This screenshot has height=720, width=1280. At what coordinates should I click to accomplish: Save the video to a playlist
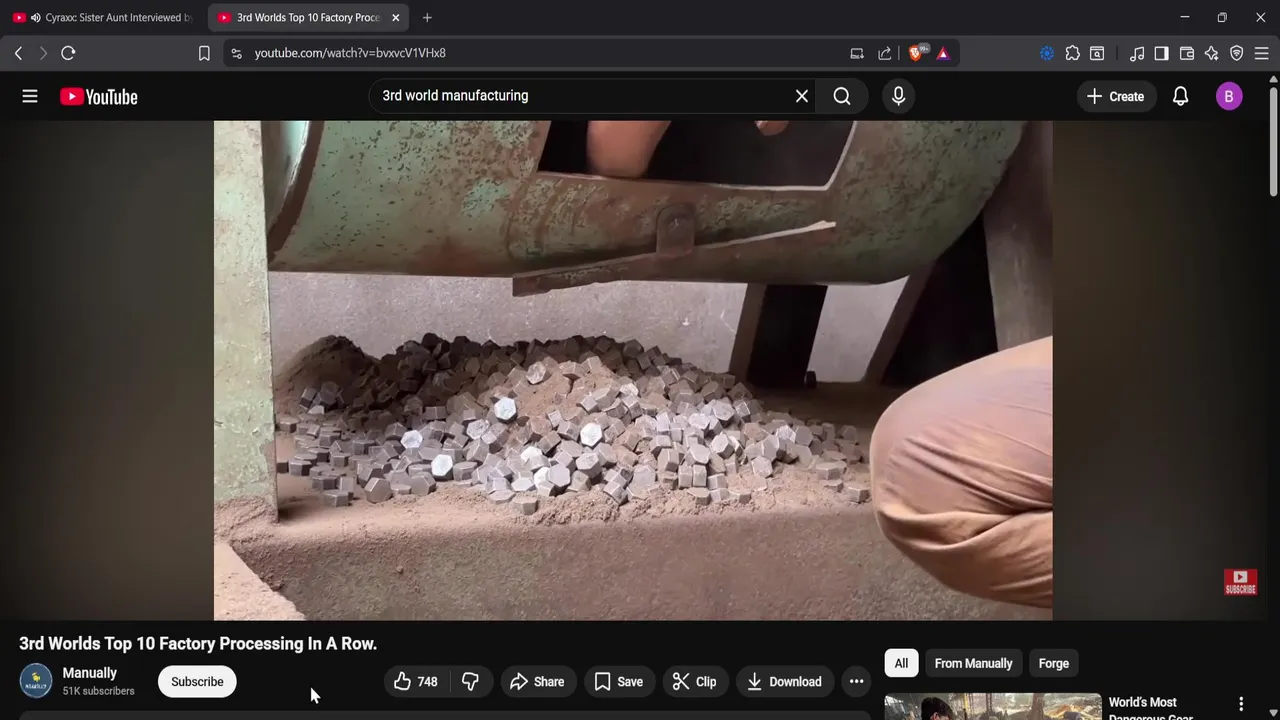pyautogui.click(x=619, y=682)
